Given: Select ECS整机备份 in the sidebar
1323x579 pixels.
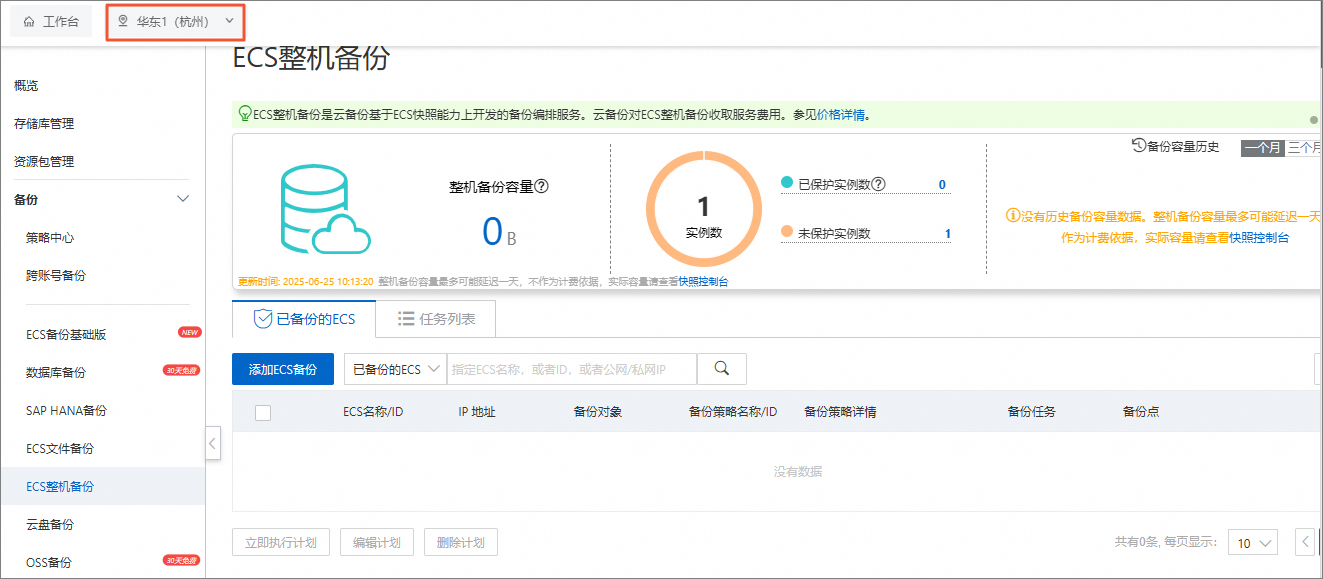Looking at the screenshot, I should pos(60,487).
